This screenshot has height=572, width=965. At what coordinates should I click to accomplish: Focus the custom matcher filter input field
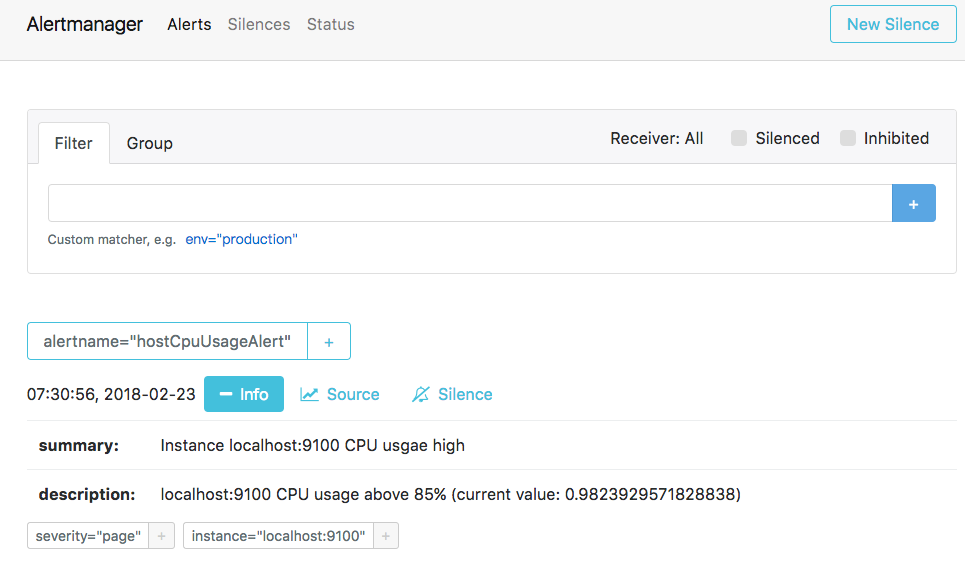click(x=470, y=203)
